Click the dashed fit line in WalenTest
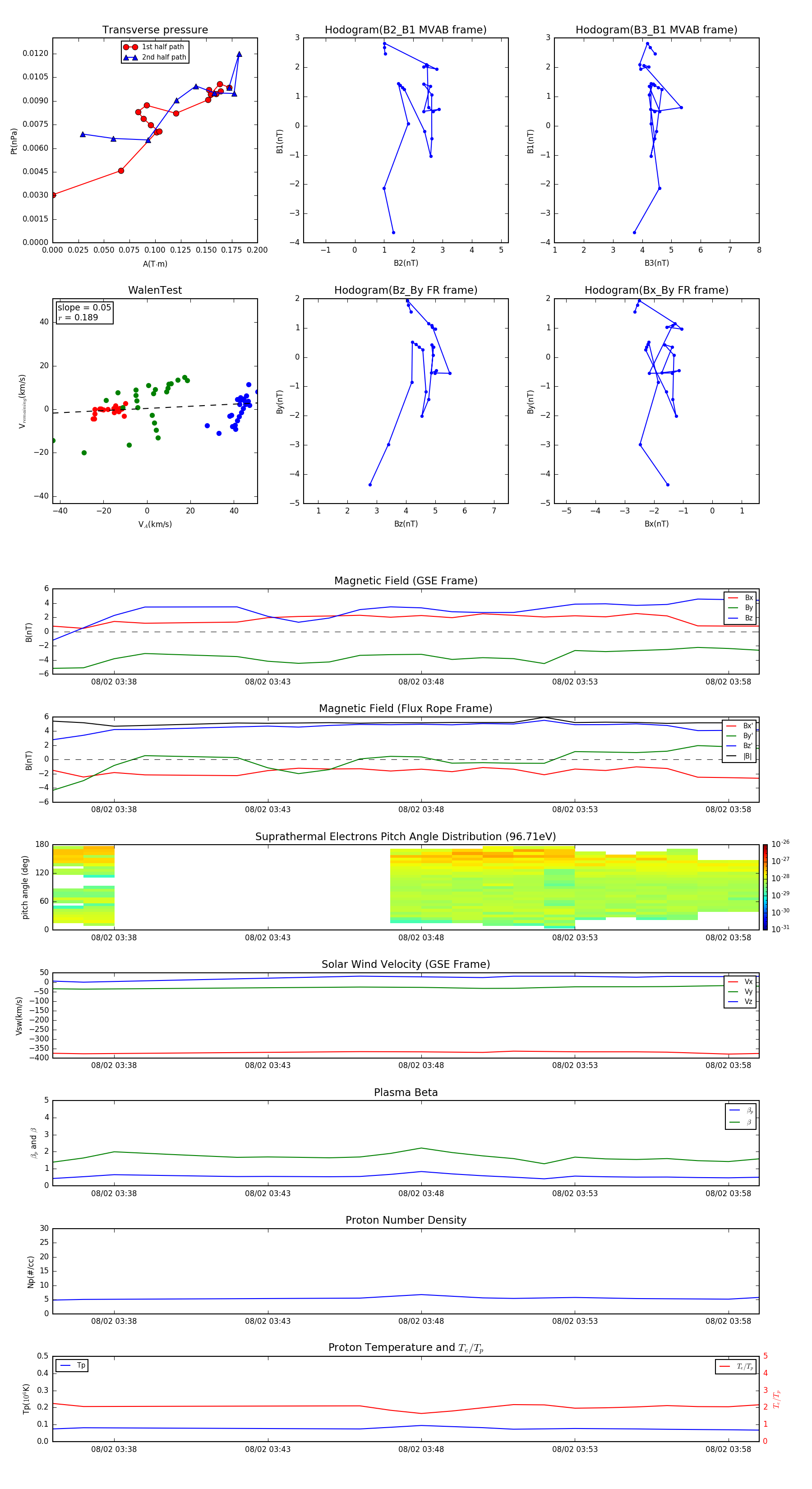This screenshot has width=812, height=1489. coord(155,407)
